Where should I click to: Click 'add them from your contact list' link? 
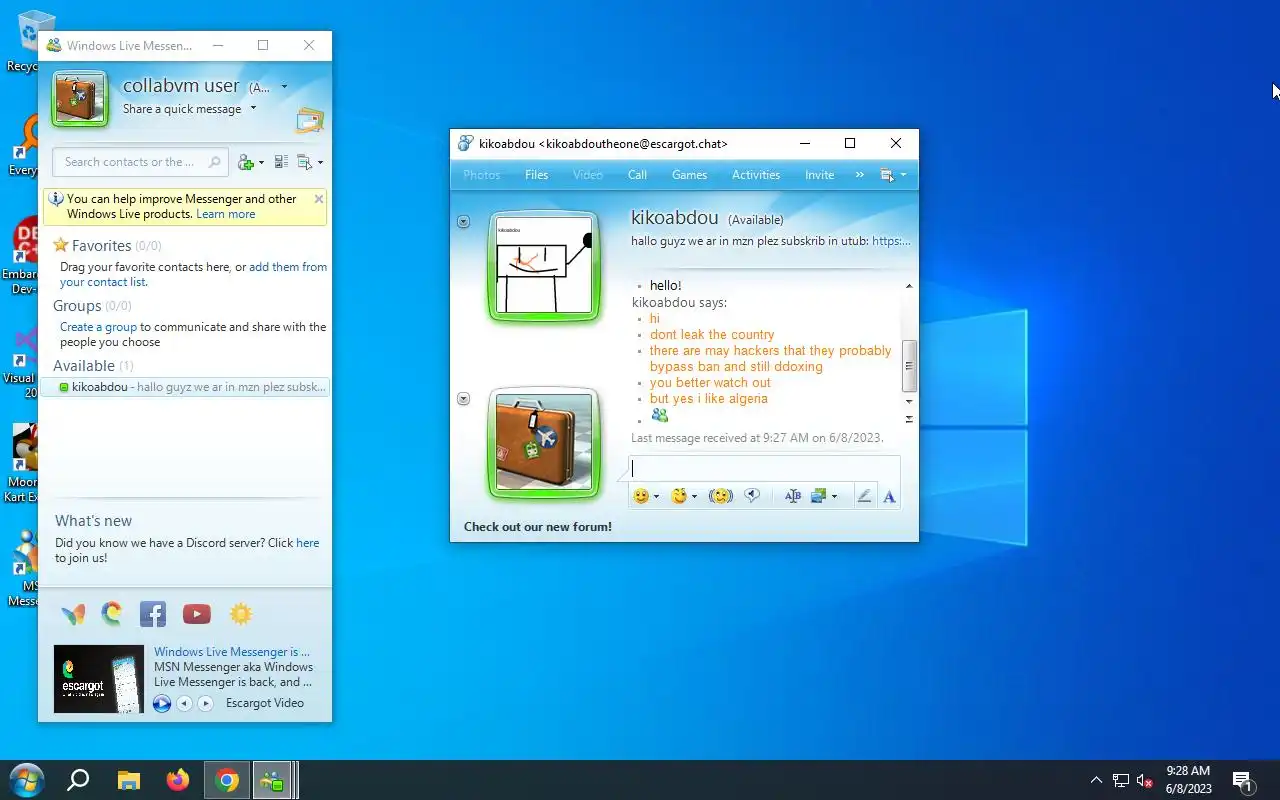(x=193, y=274)
